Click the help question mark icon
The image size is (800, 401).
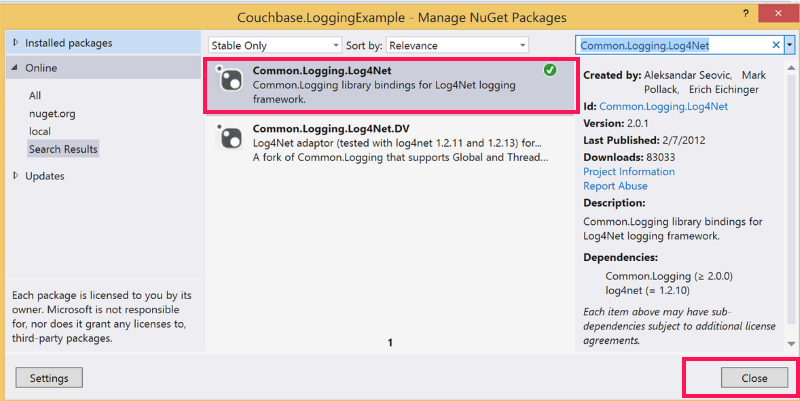point(745,14)
